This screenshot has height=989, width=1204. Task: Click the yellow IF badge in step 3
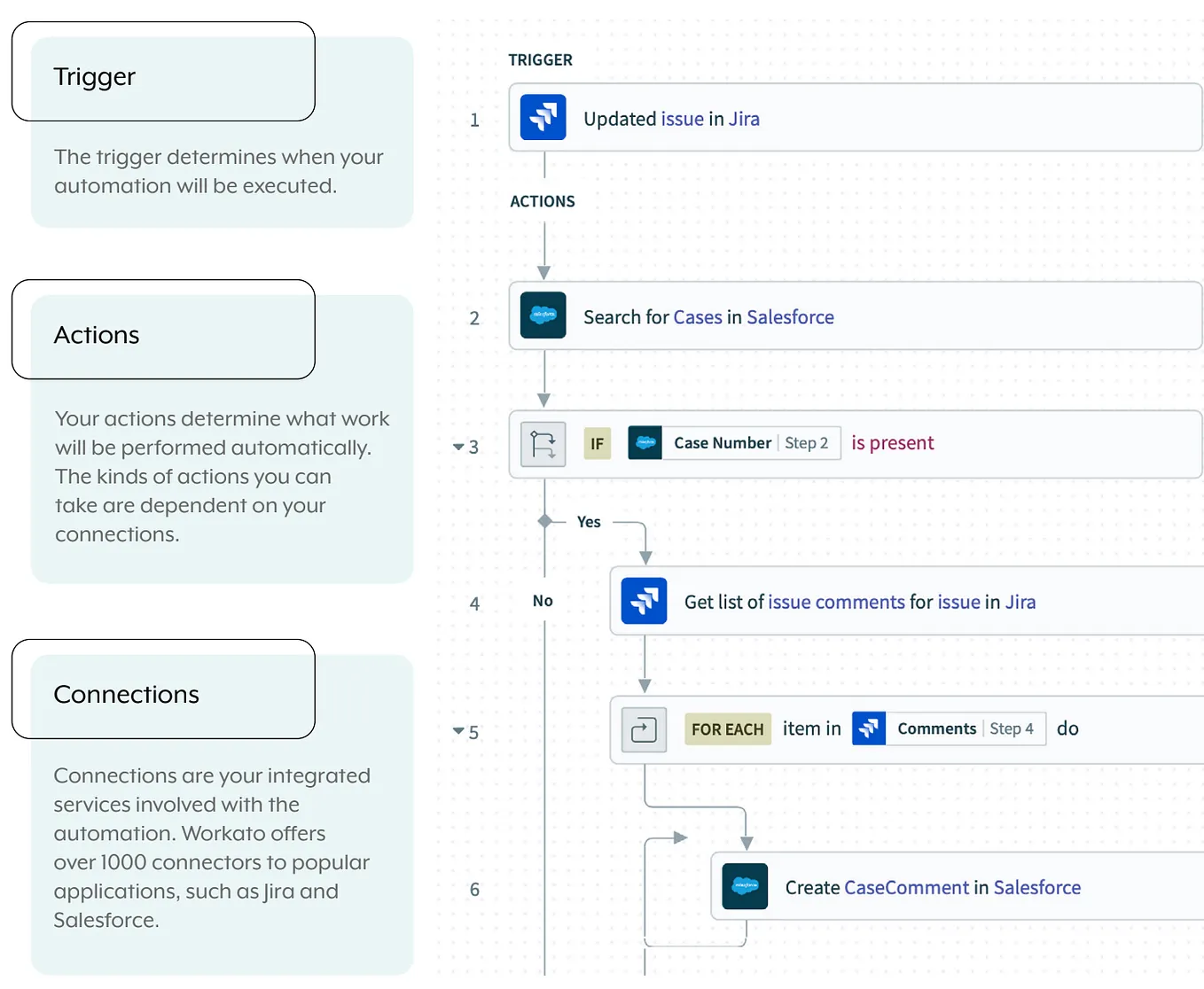(597, 443)
